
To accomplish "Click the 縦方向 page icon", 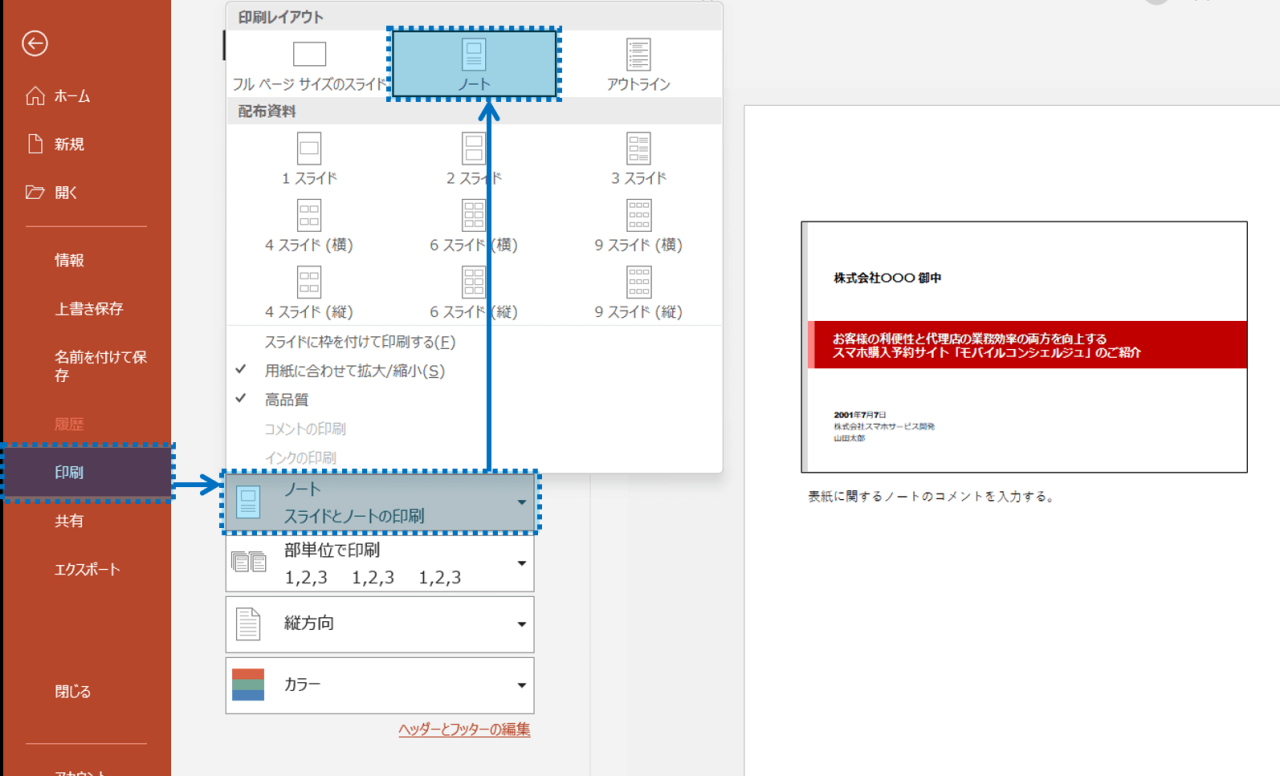I will (x=247, y=624).
